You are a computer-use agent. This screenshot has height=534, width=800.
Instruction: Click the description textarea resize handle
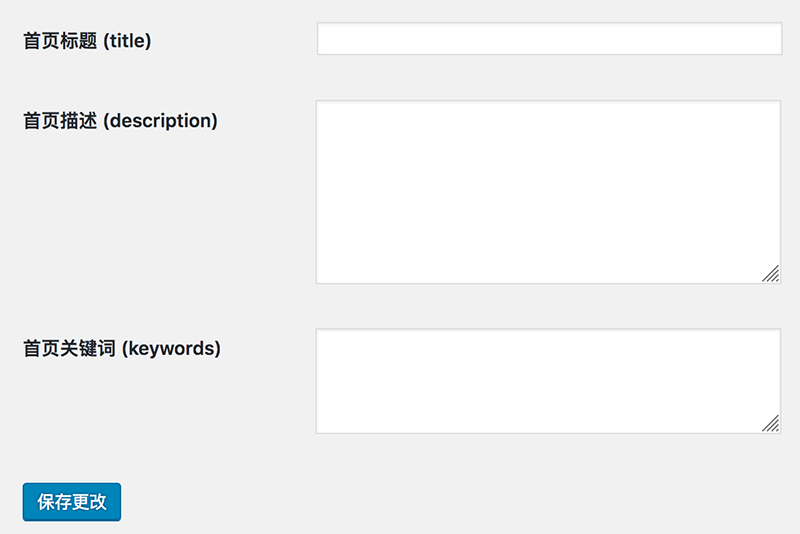[771, 274]
